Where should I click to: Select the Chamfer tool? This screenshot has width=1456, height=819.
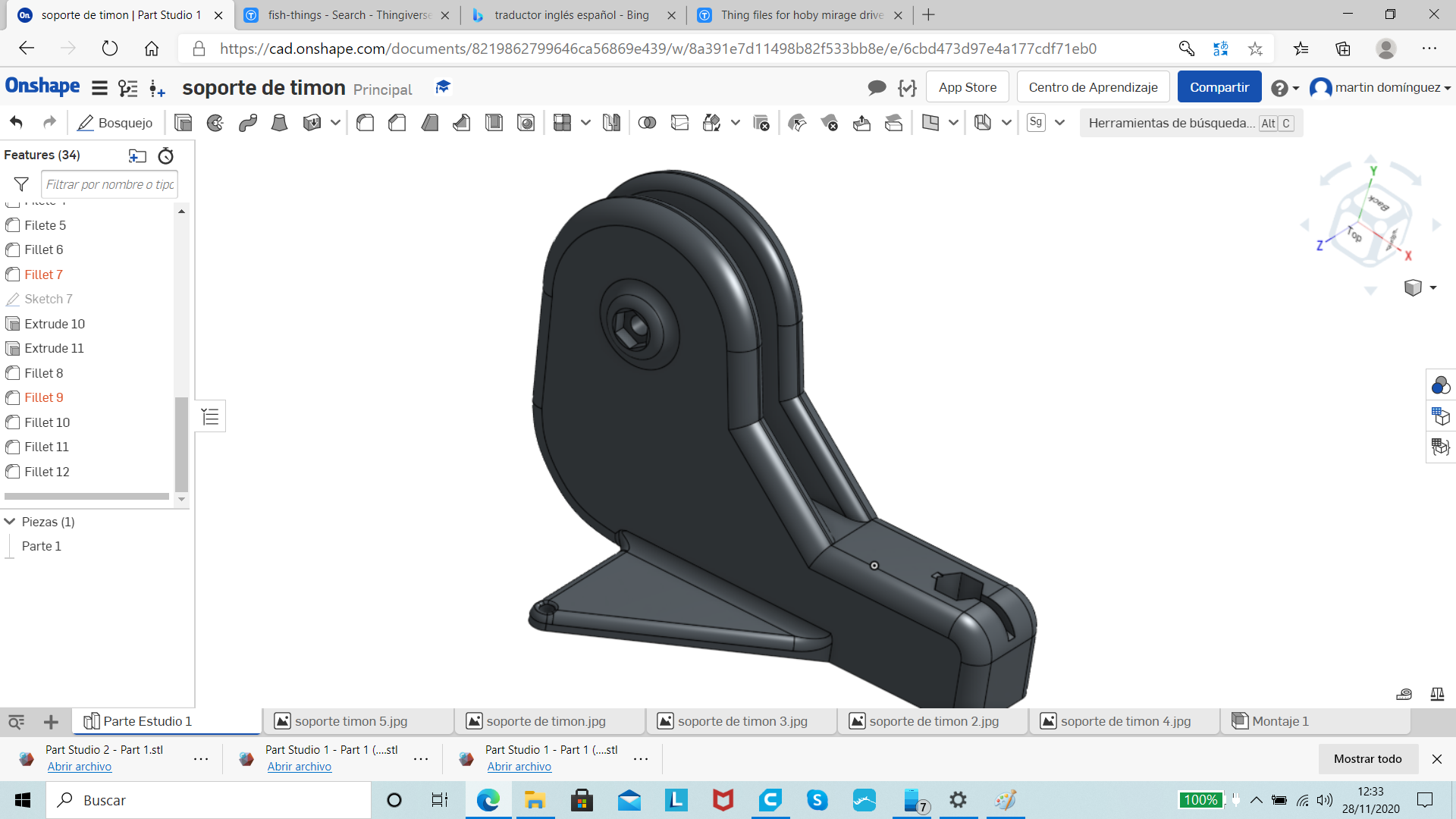pyautogui.click(x=397, y=123)
